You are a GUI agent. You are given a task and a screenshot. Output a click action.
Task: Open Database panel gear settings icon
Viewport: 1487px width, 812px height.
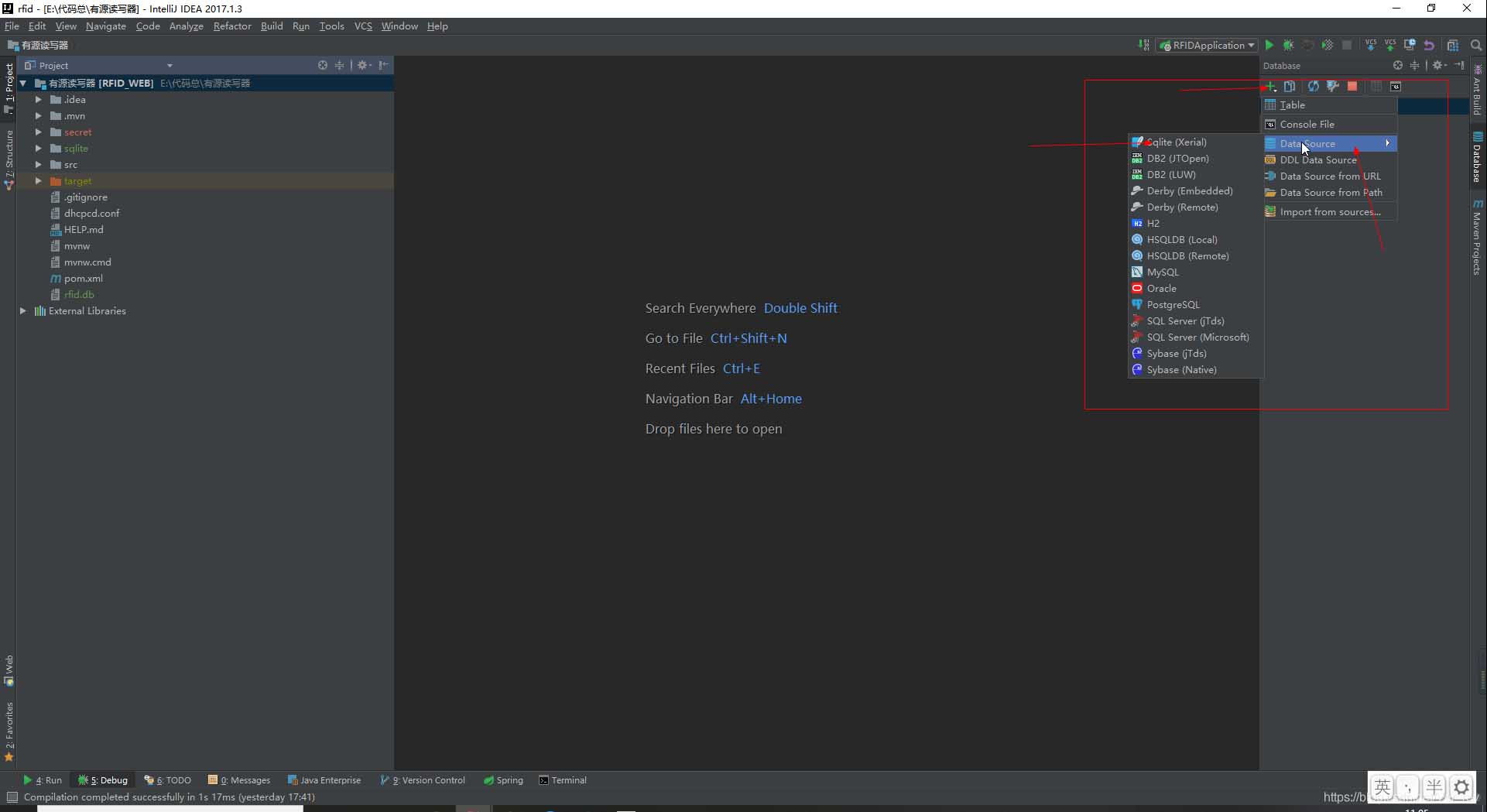coord(1437,66)
